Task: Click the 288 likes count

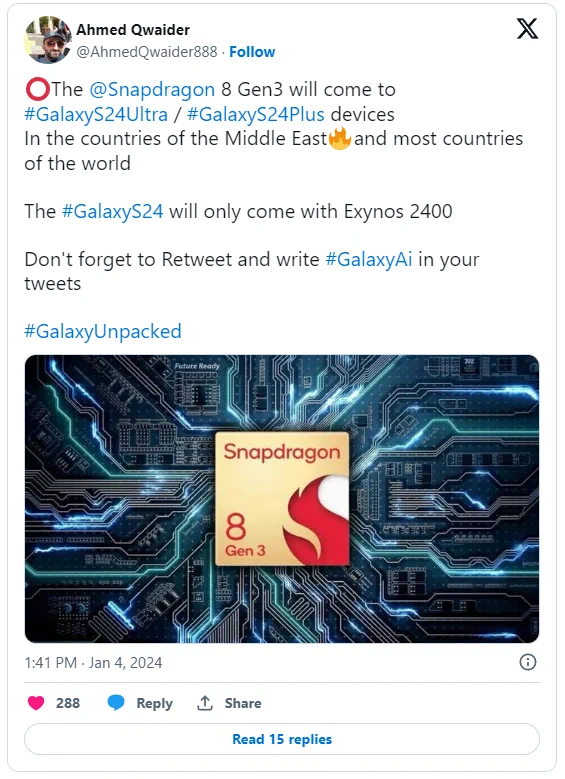Action: pyautogui.click(x=68, y=703)
